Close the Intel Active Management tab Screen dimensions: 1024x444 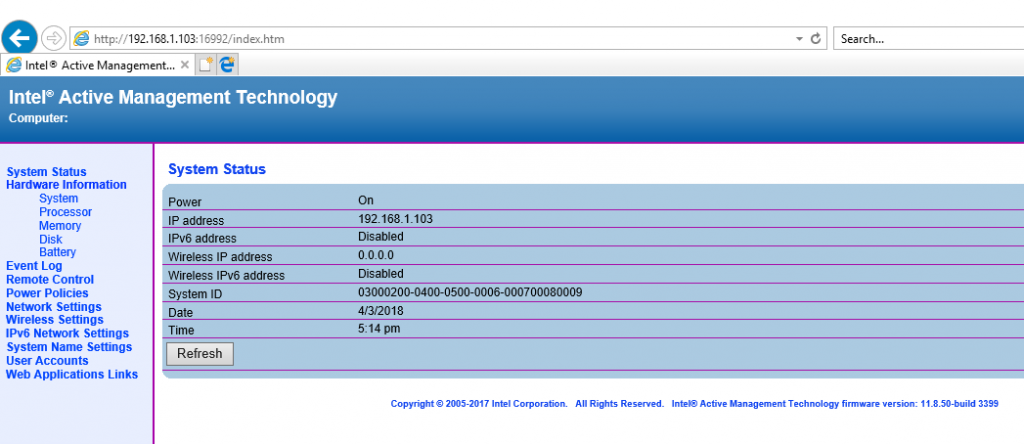[185, 65]
